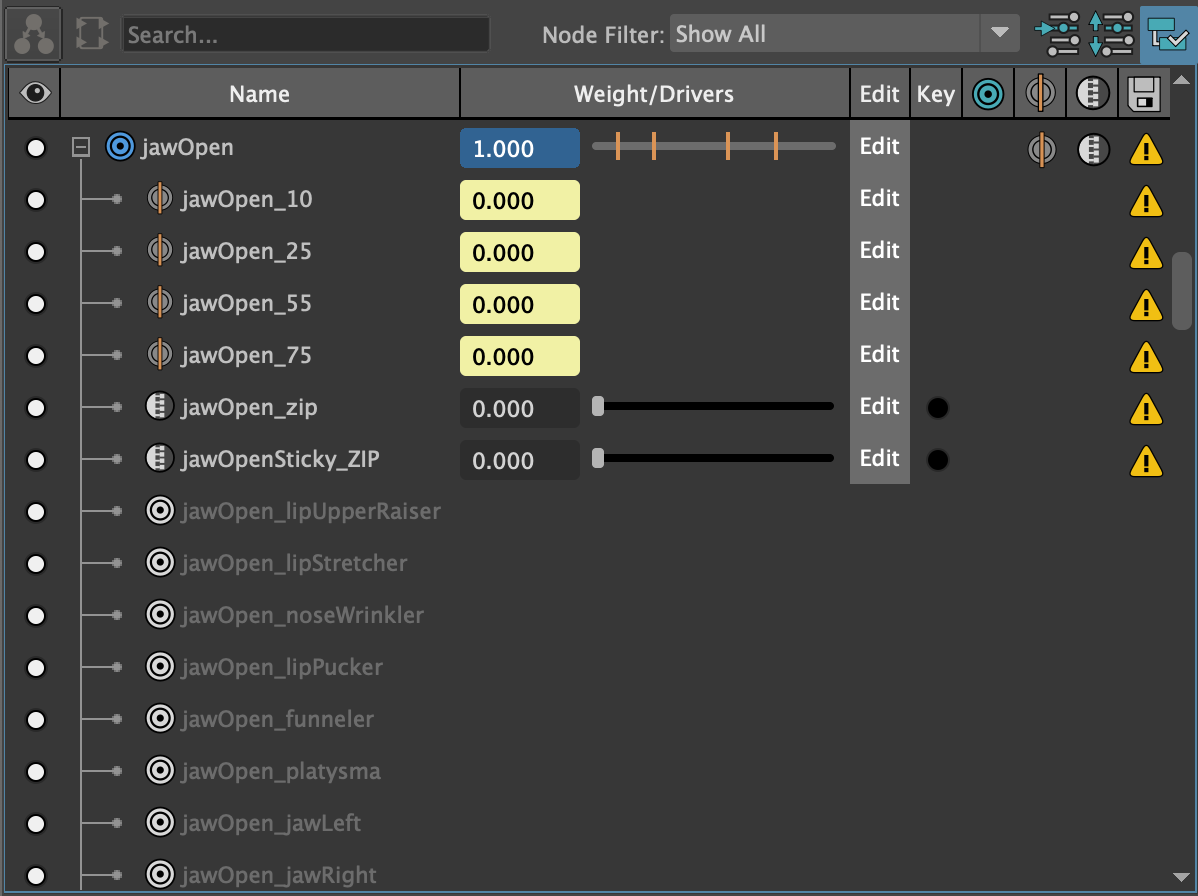Click the Search input field
1198x896 pixels.
306,34
